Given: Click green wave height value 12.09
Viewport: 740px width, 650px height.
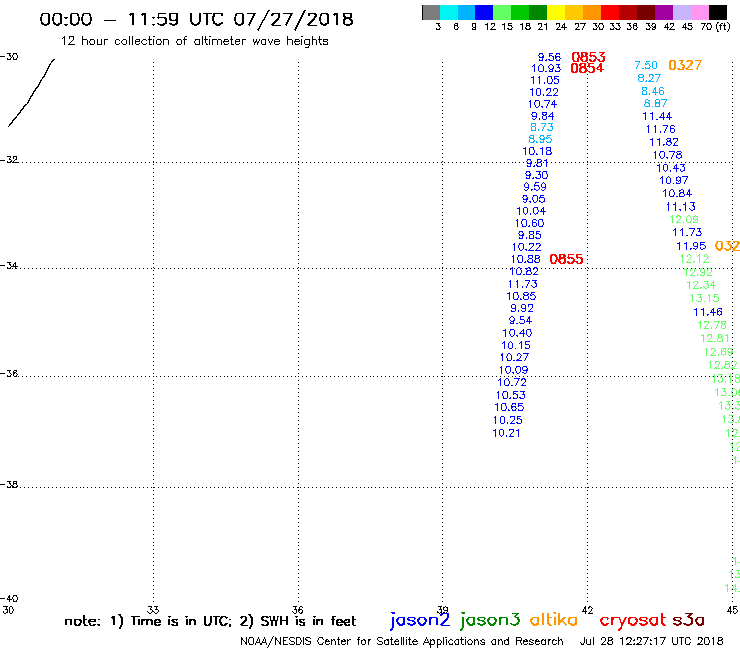Looking at the screenshot, I should pyautogui.click(x=683, y=219).
